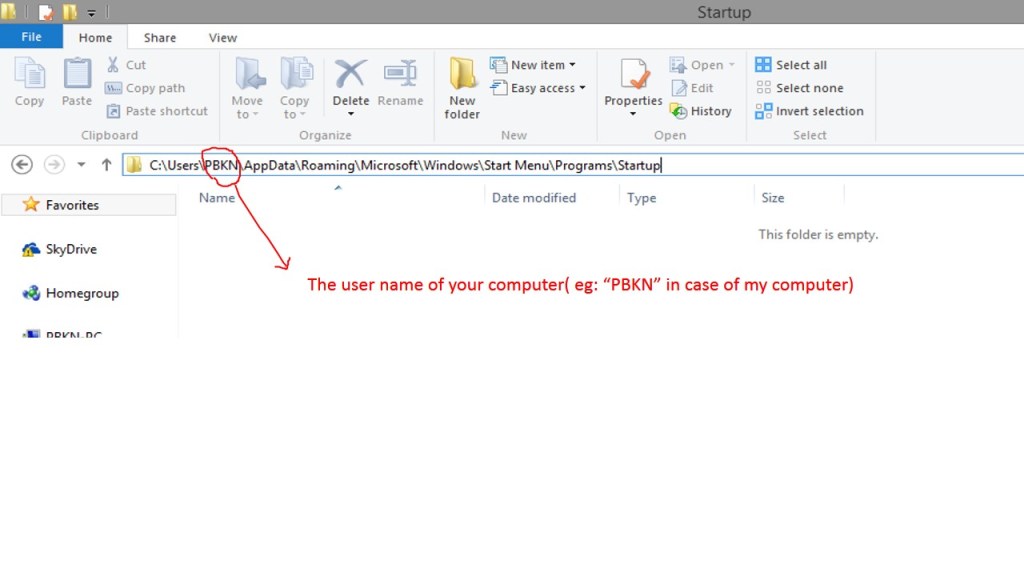Screen dimensions: 1024x576
Task: Navigate up one folder with Up arrow
Action: click(x=106, y=165)
